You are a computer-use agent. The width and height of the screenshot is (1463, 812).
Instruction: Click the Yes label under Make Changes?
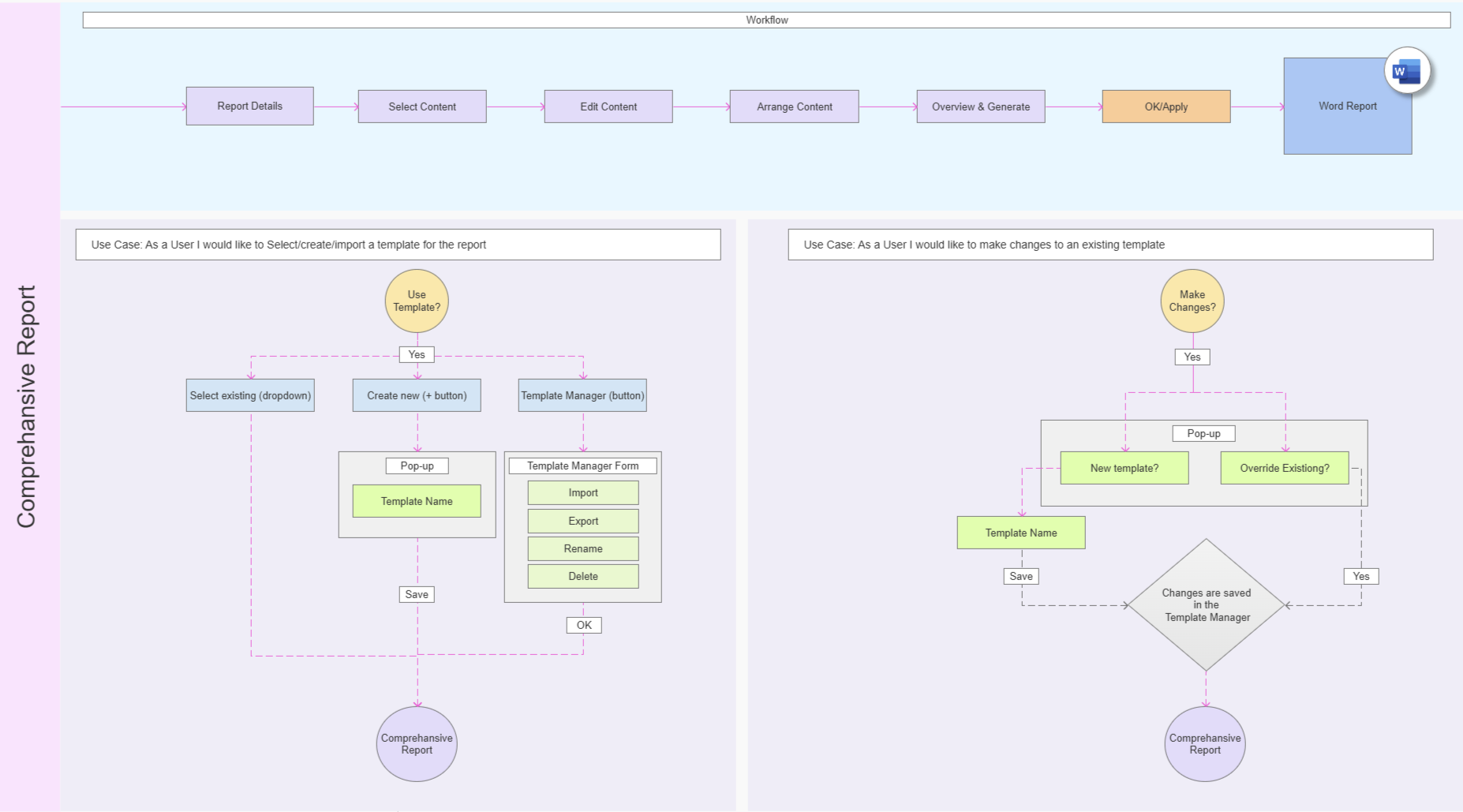pos(1192,357)
